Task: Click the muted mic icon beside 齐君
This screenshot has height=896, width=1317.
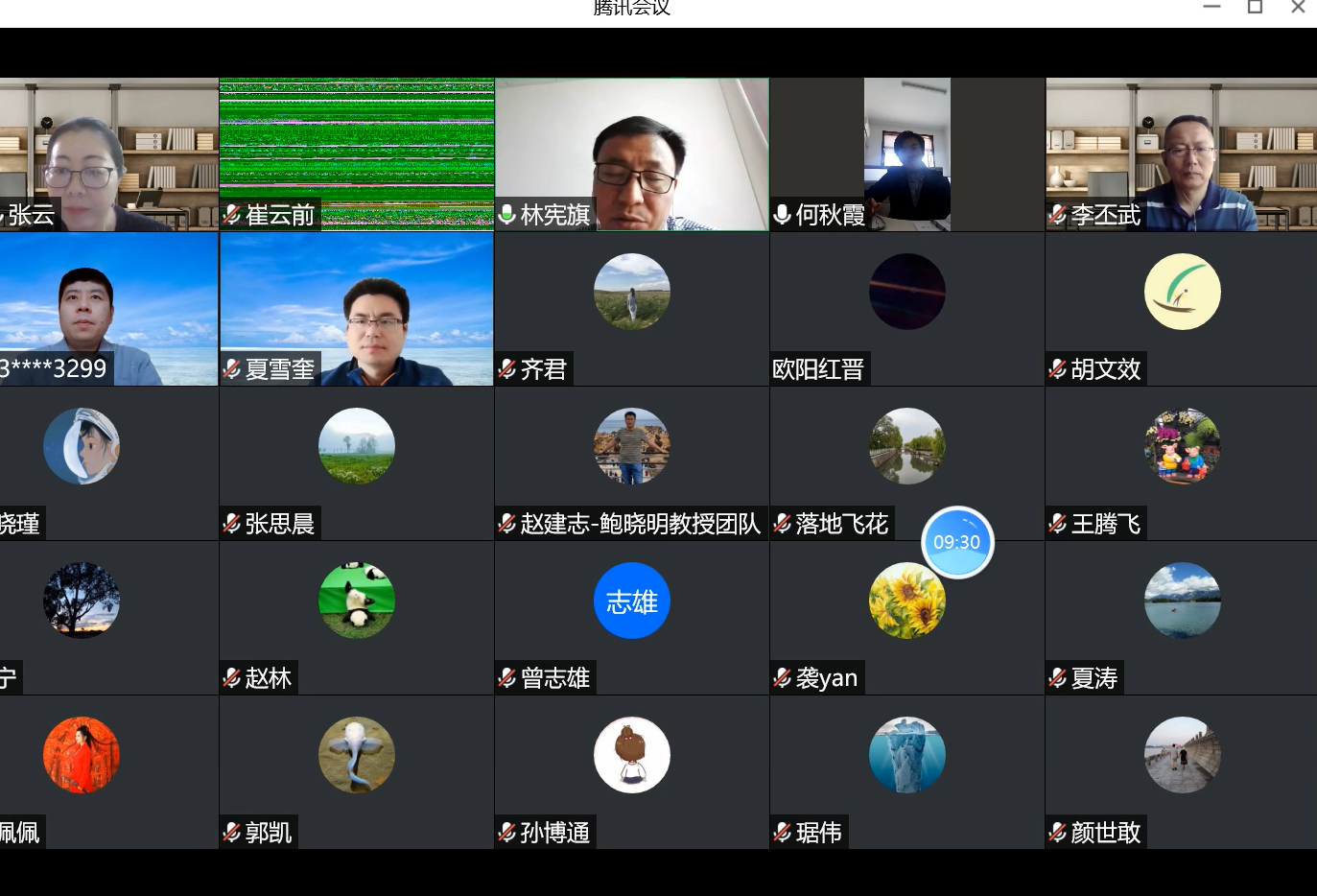Action: pos(507,369)
